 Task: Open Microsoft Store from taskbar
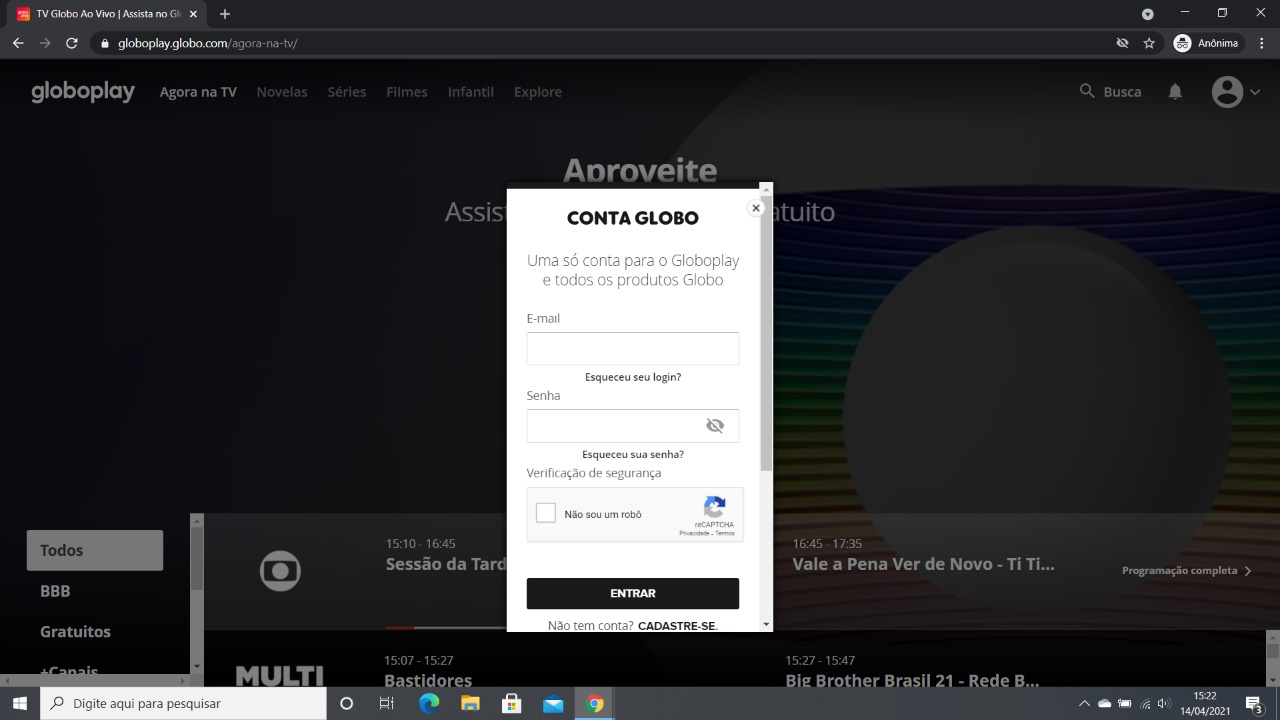511,704
